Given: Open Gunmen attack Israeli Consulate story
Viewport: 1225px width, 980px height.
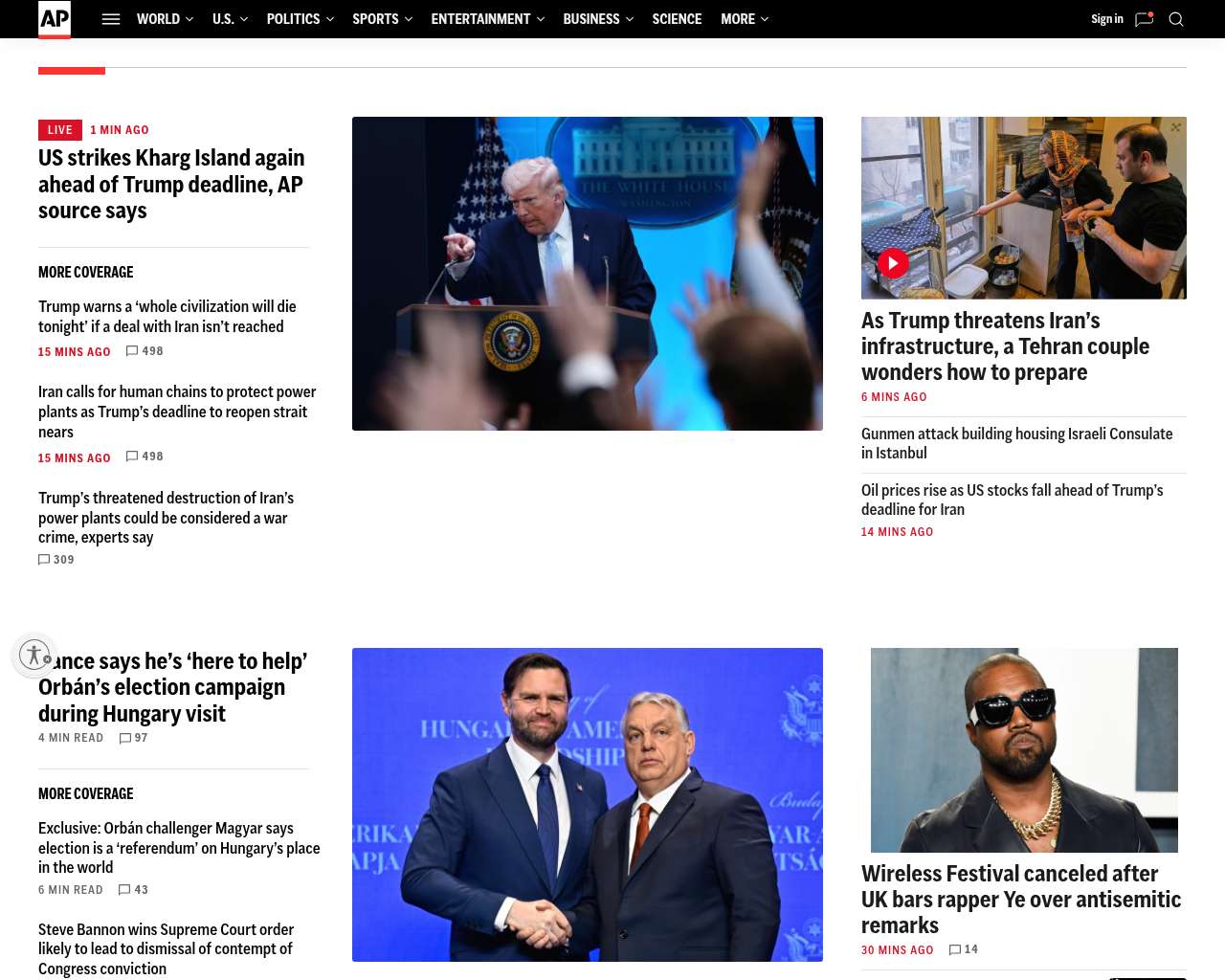Looking at the screenshot, I should coord(1016,443).
